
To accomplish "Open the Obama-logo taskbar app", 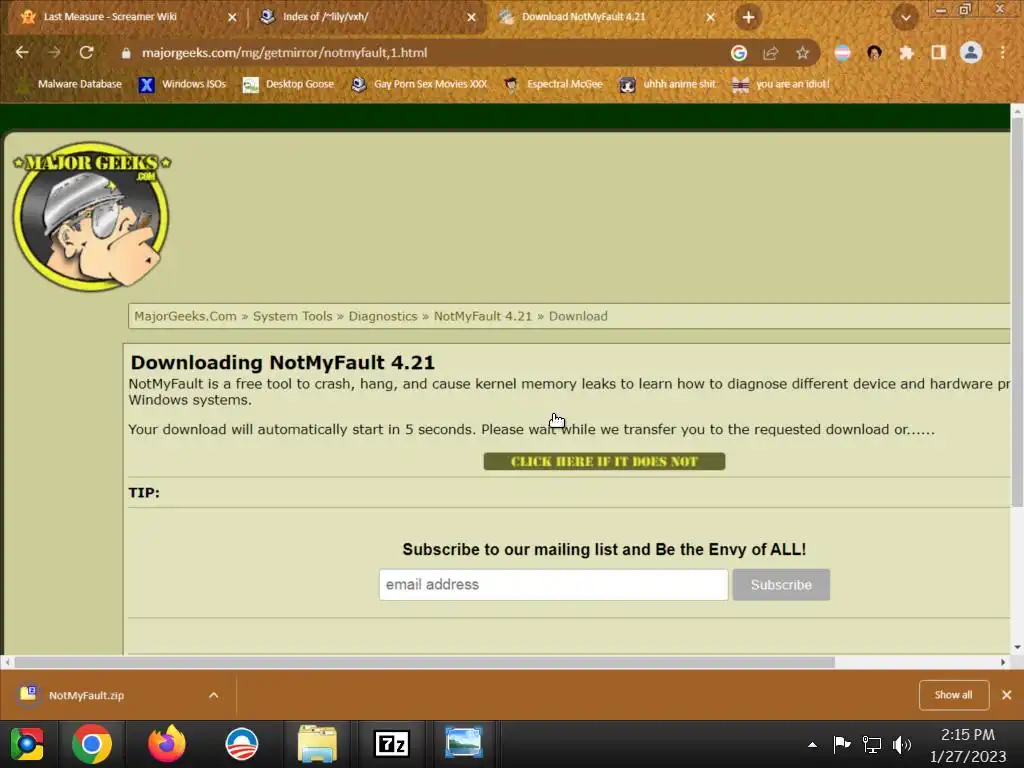I will point(242,744).
